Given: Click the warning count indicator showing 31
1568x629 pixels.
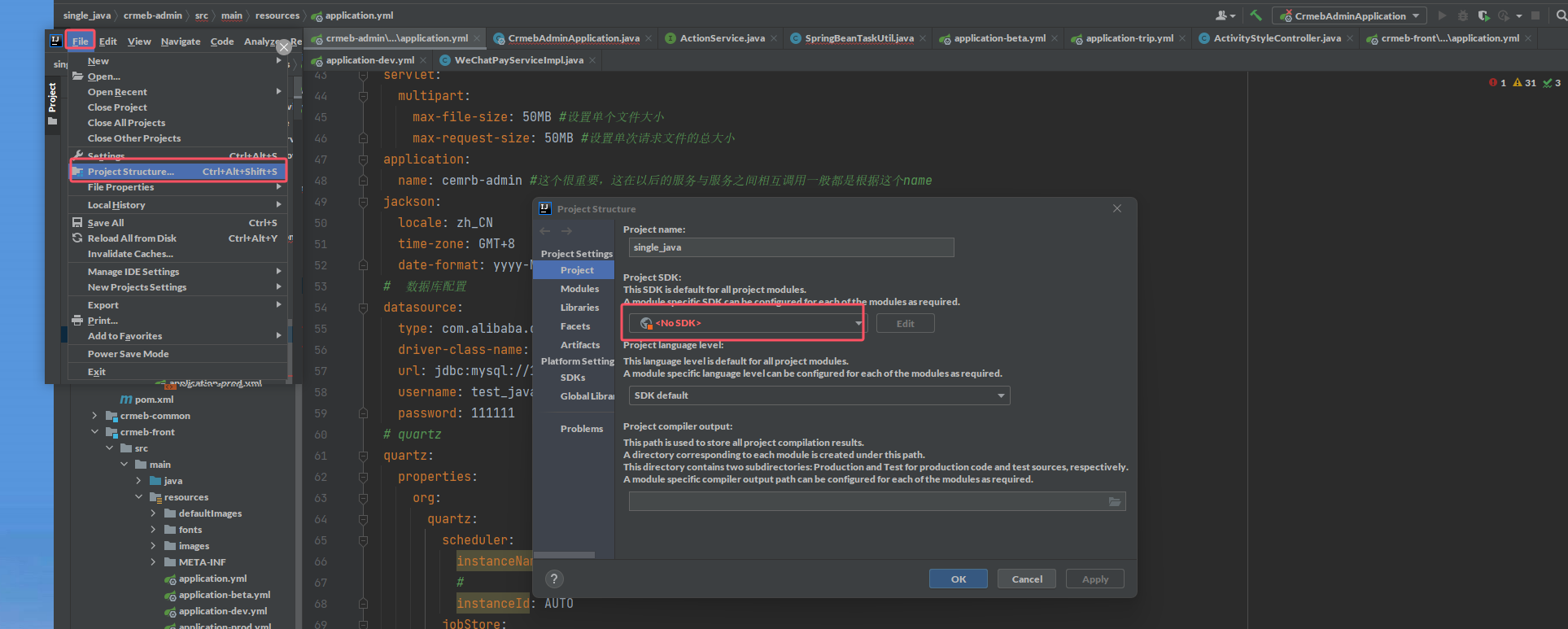Looking at the screenshot, I should 1525,83.
